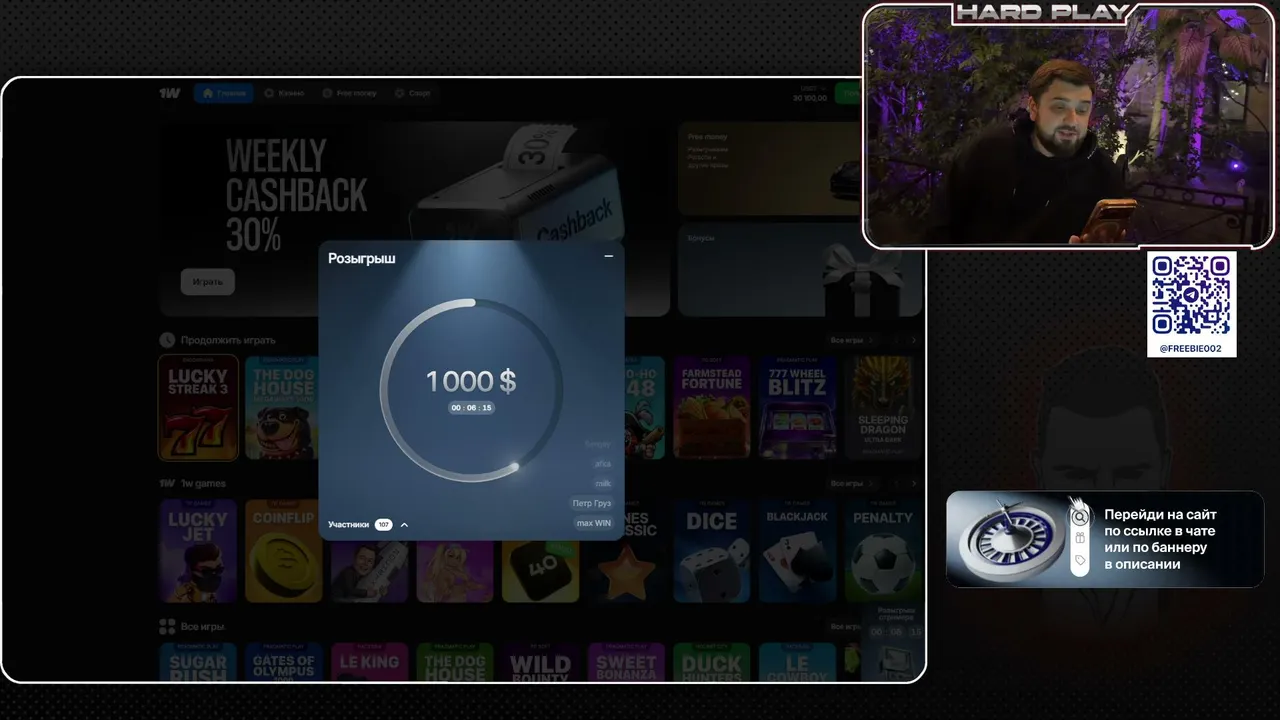This screenshot has height=720, width=1280.
Task: Launch the Blackjack game
Action: pyautogui.click(x=797, y=551)
